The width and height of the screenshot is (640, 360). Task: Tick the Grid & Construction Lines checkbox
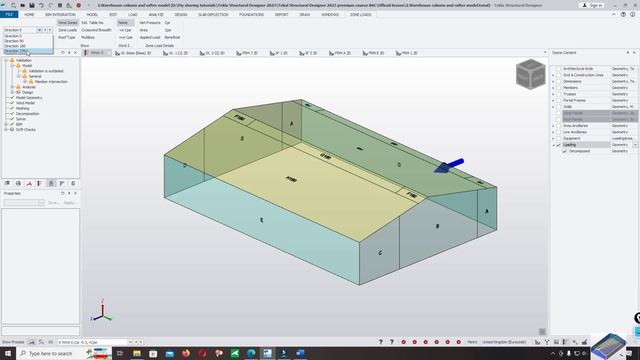pos(559,75)
